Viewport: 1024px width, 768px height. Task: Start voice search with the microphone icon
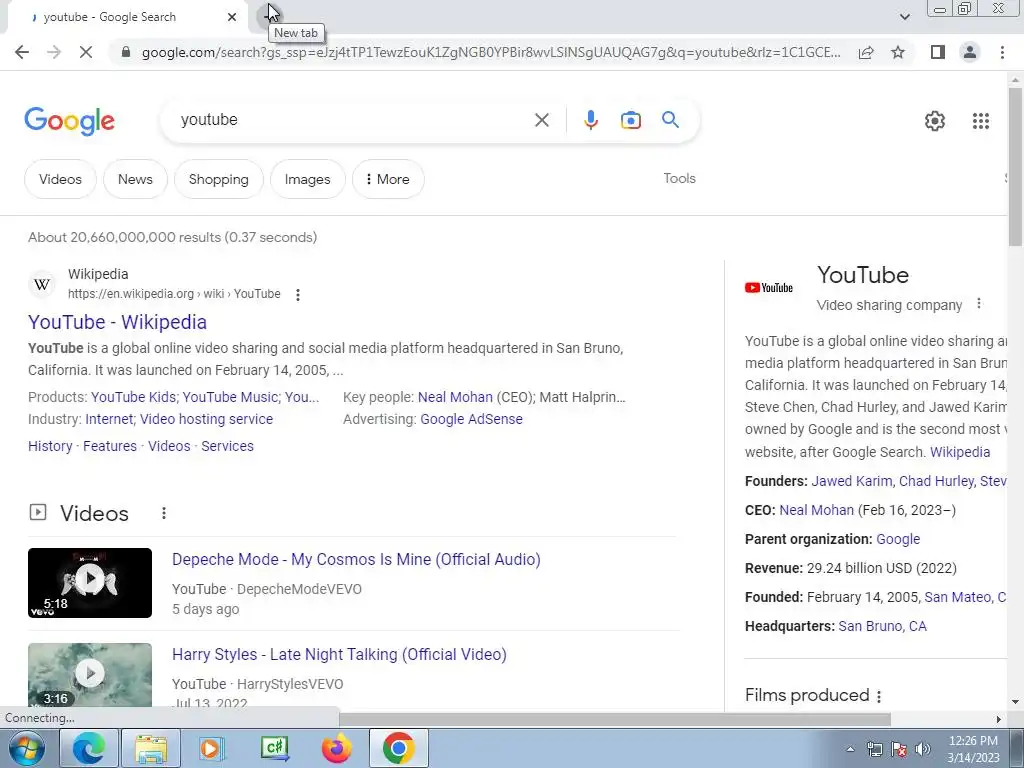pos(591,120)
